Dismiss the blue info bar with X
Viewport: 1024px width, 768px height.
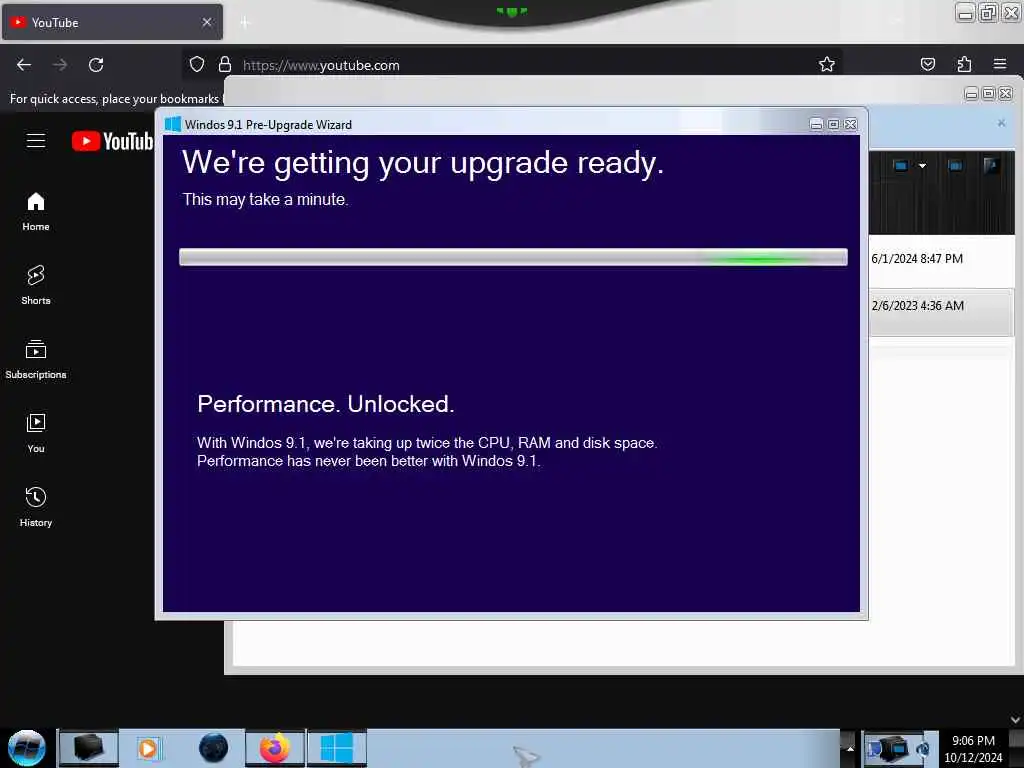(x=1001, y=123)
